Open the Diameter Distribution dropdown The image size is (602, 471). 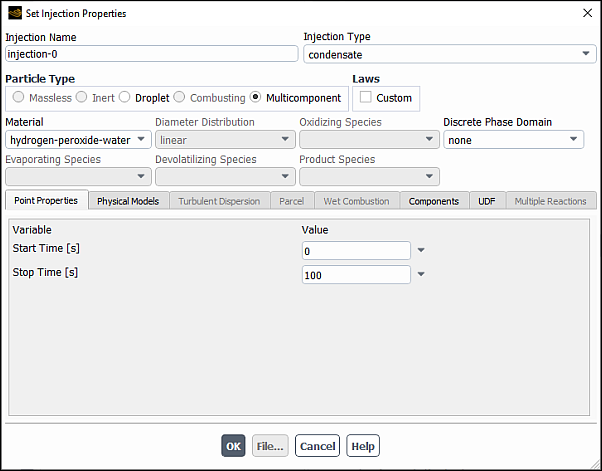pos(225,140)
